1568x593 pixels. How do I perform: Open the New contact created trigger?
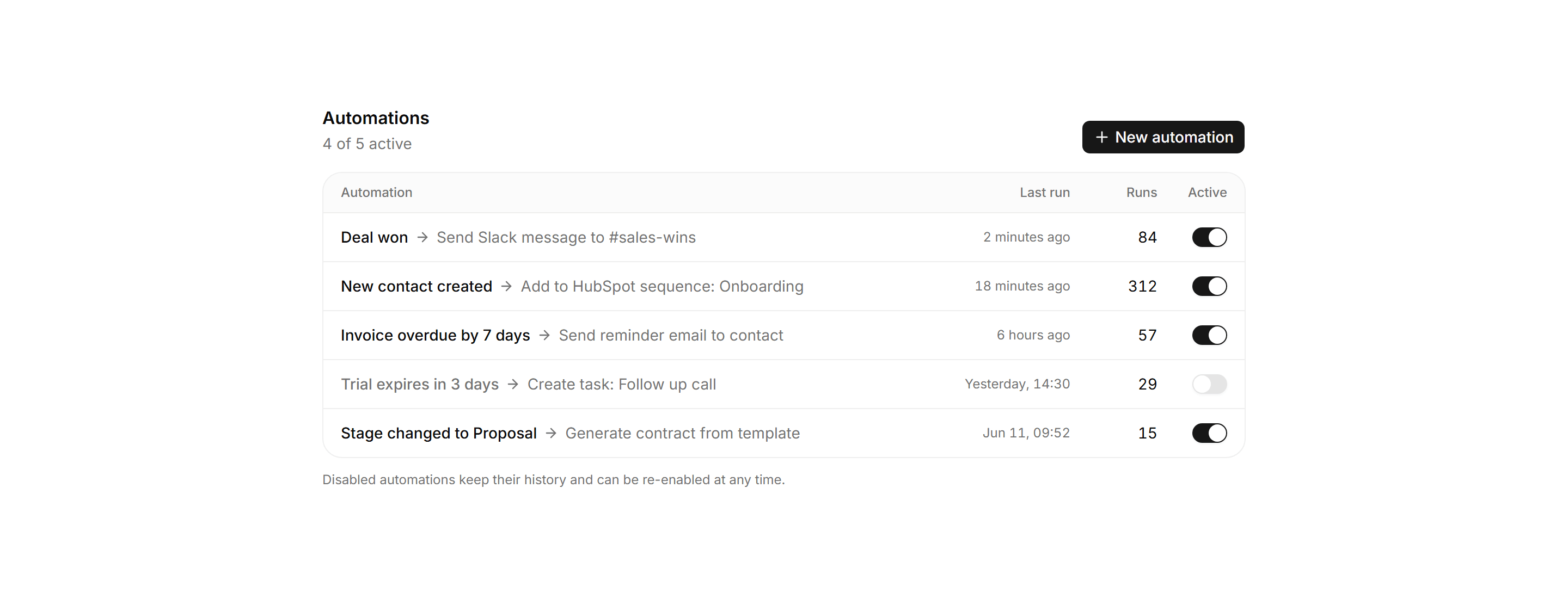pos(416,286)
